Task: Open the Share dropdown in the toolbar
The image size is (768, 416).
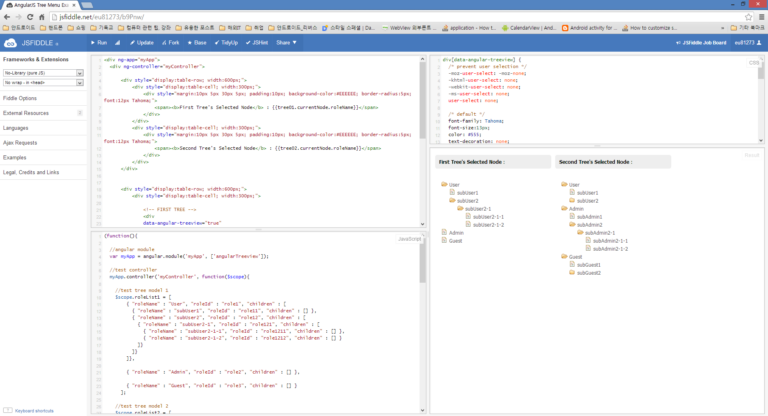Action: (x=286, y=43)
